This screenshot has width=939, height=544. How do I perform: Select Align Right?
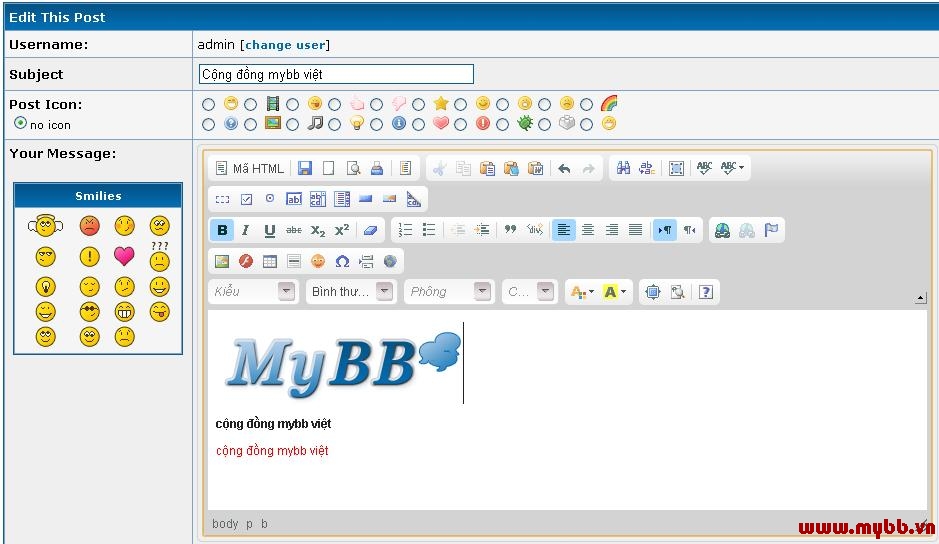coord(611,230)
